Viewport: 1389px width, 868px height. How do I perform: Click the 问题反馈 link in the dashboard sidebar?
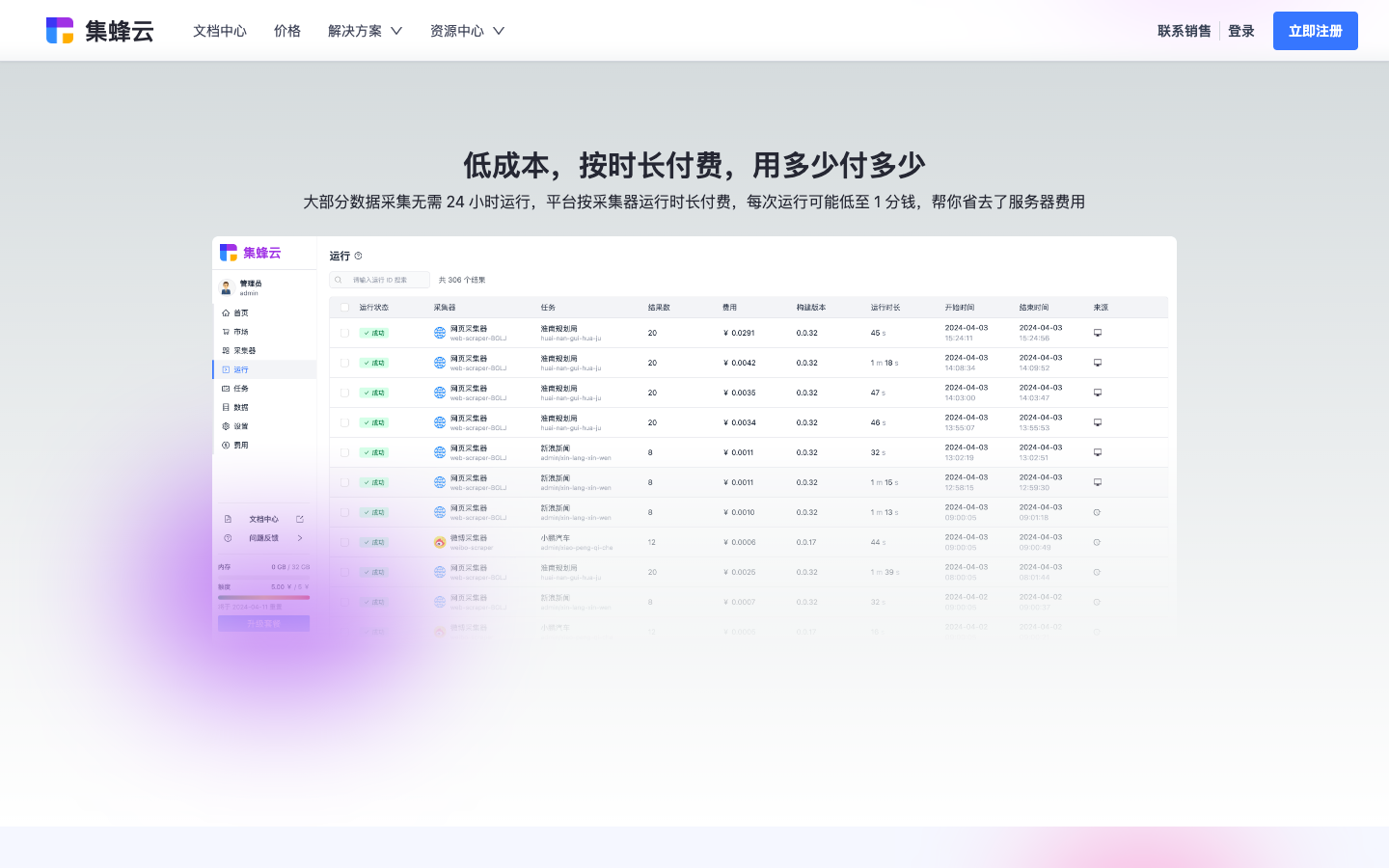[x=263, y=538]
